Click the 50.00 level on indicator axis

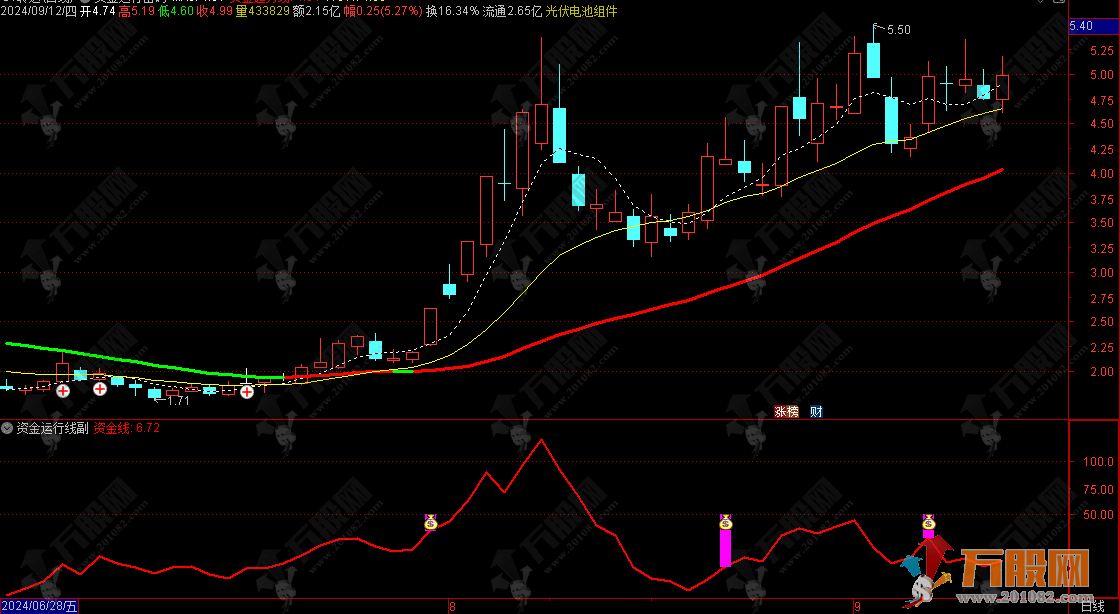[1099, 515]
